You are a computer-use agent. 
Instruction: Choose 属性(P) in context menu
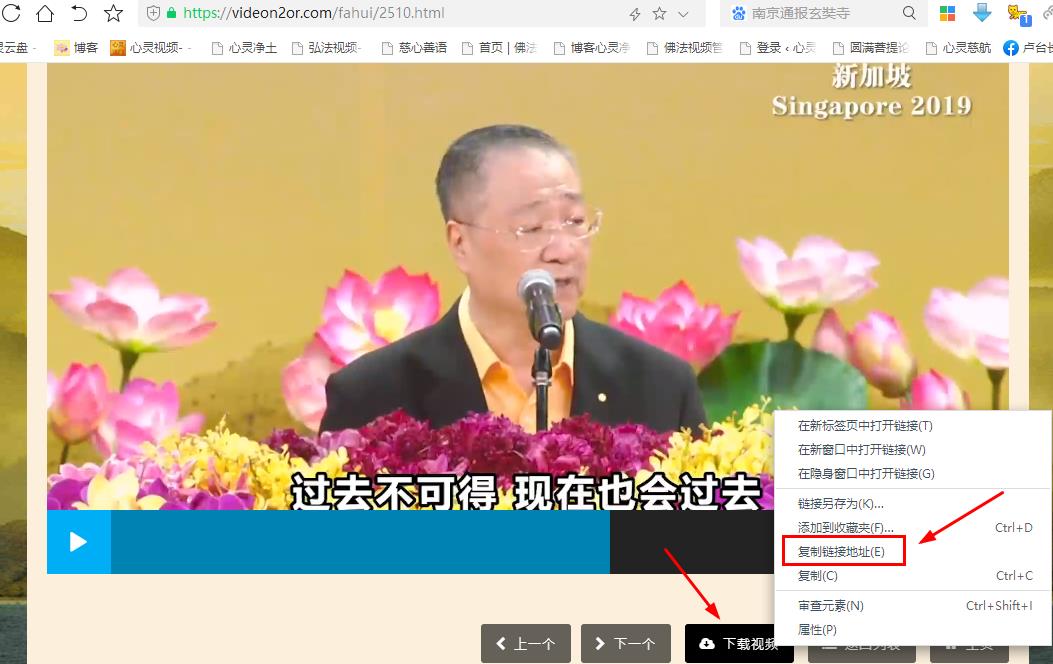tap(913, 630)
